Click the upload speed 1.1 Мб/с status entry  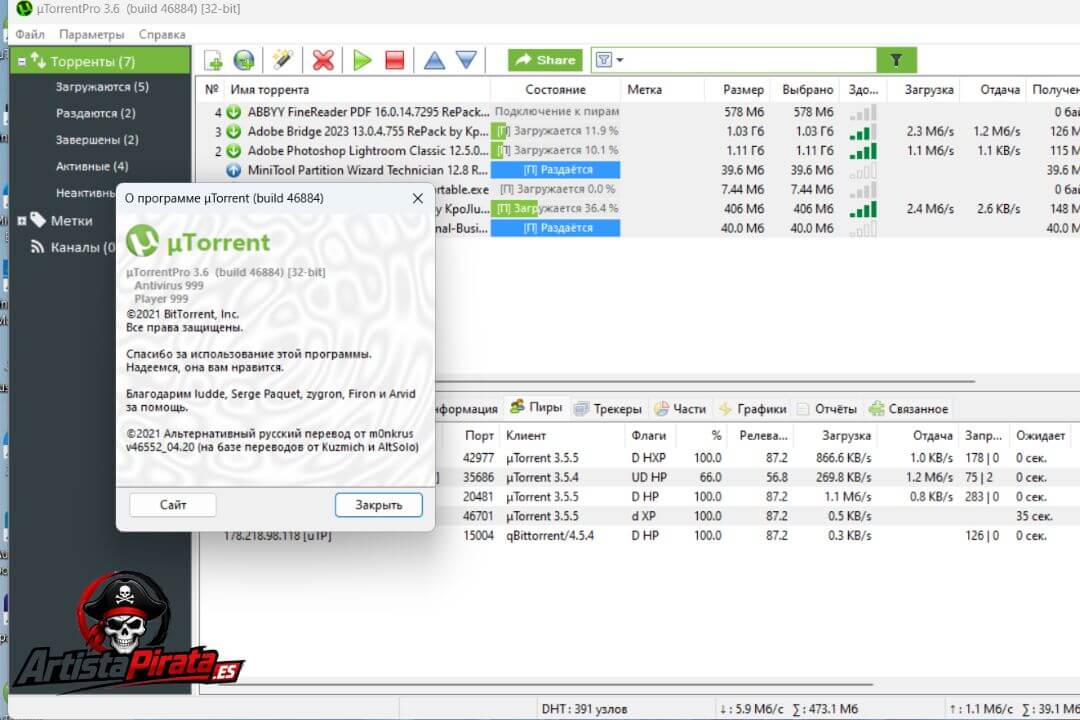click(1012, 708)
